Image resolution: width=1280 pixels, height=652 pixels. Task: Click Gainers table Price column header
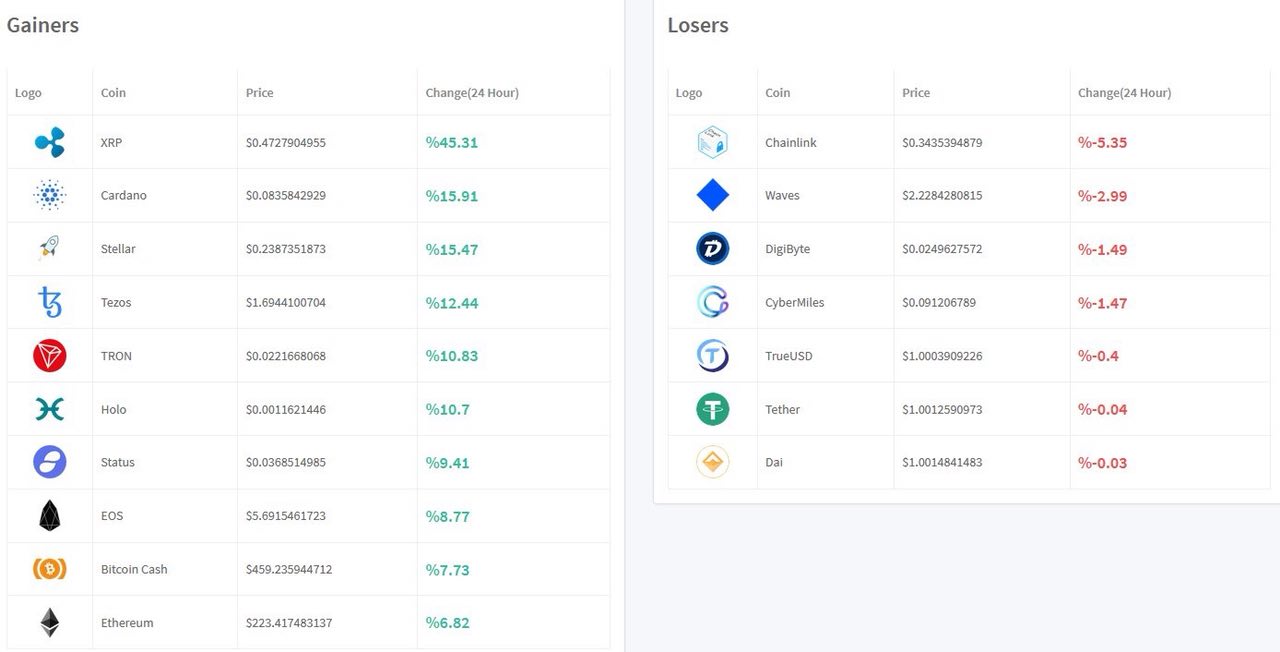click(x=260, y=93)
